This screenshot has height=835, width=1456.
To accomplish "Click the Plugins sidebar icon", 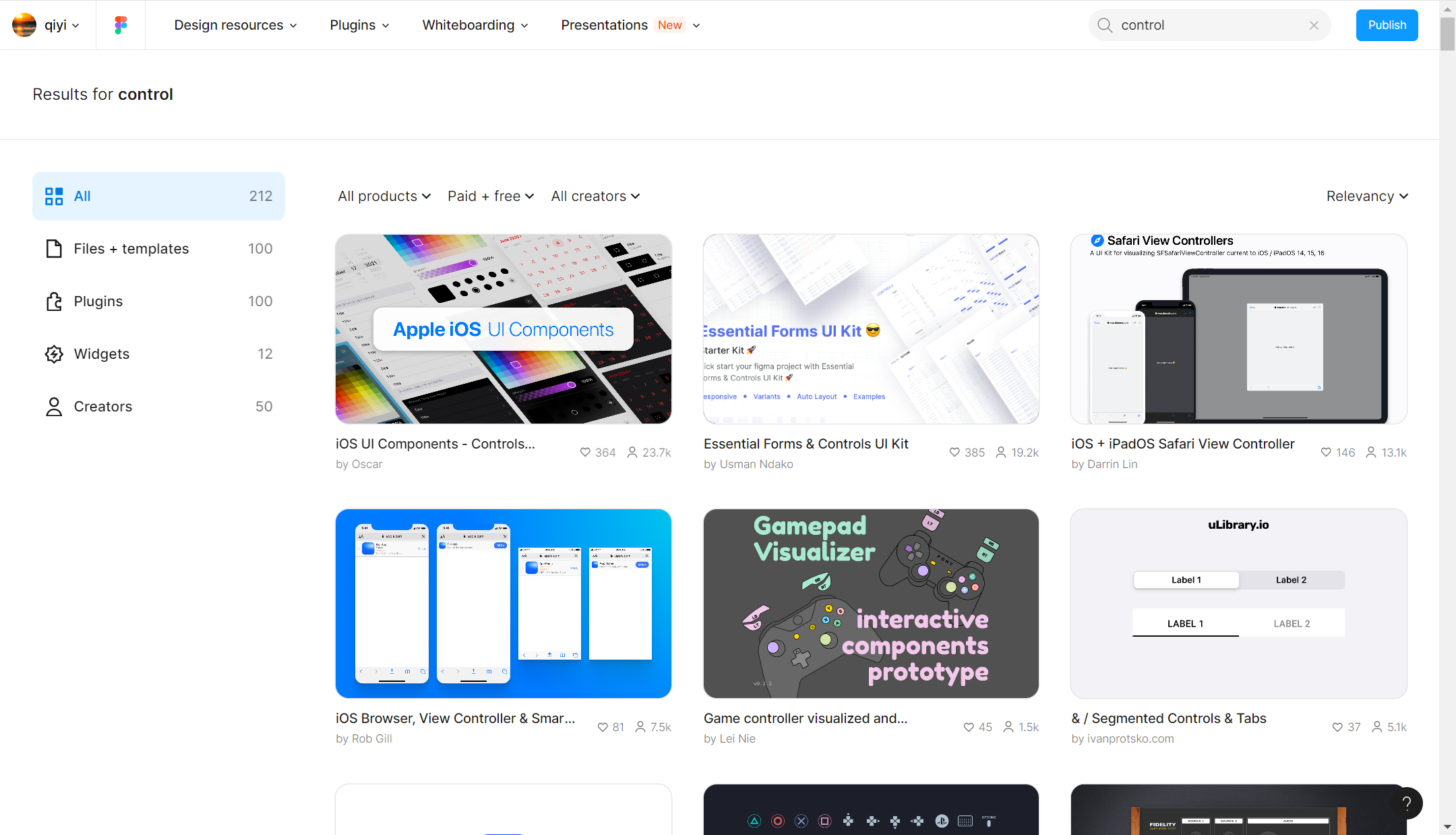I will (54, 301).
